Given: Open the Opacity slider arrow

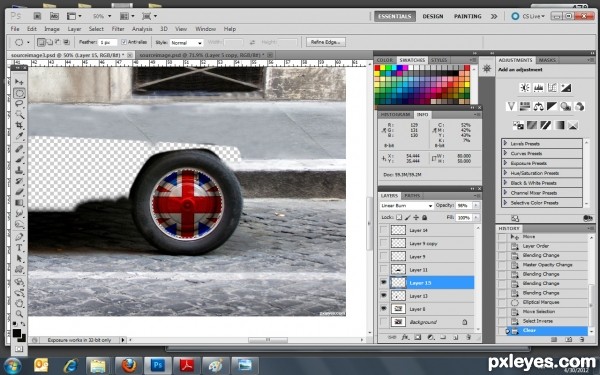Looking at the screenshot, I should pos(476,205).
